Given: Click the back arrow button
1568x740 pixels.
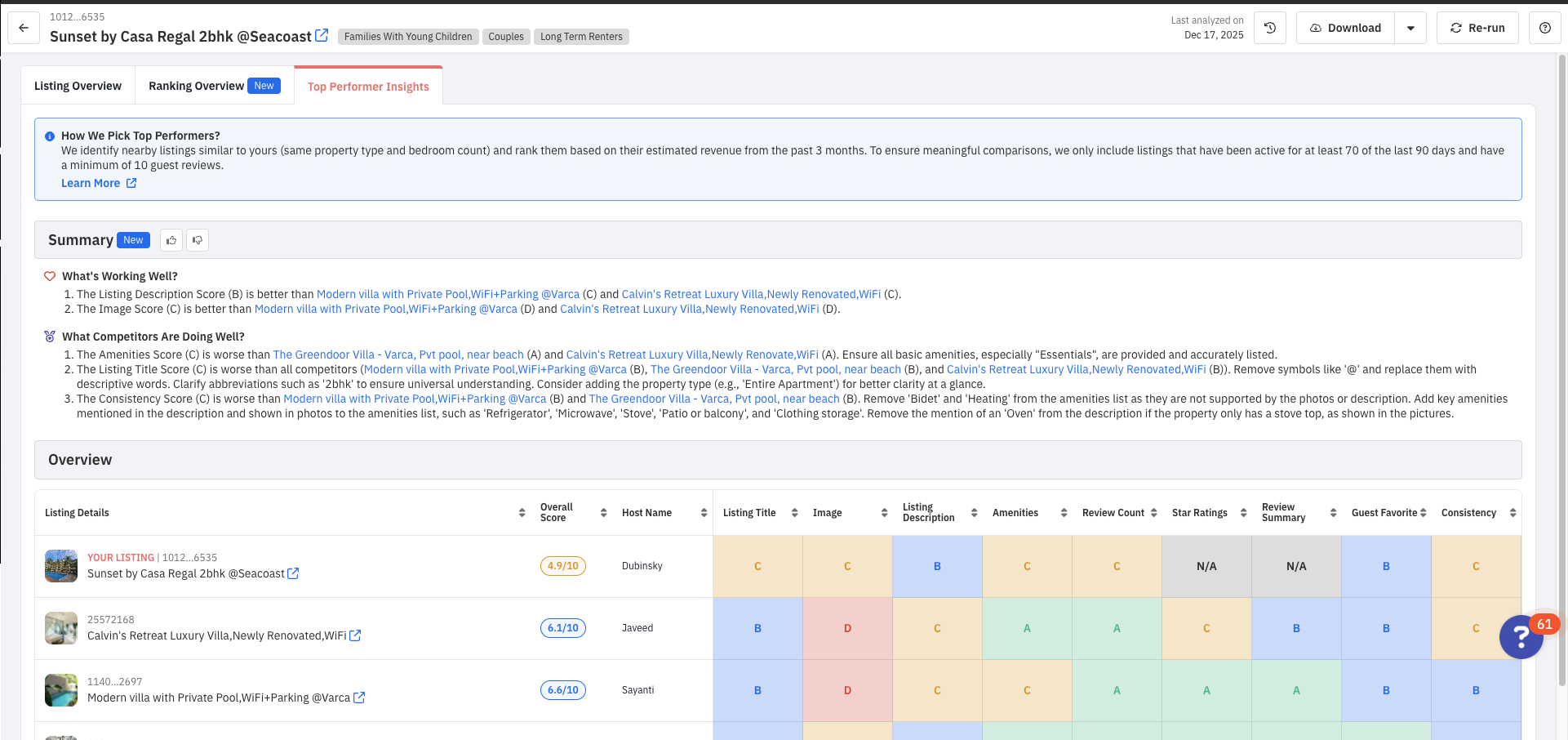Looking at the screenshot, I should pos(24,28).
